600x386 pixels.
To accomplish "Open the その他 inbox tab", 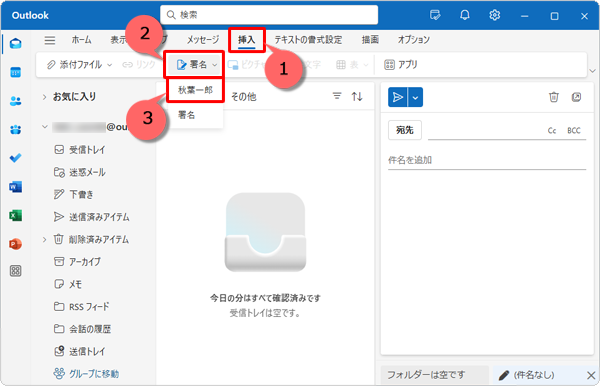I will point(243,97).
